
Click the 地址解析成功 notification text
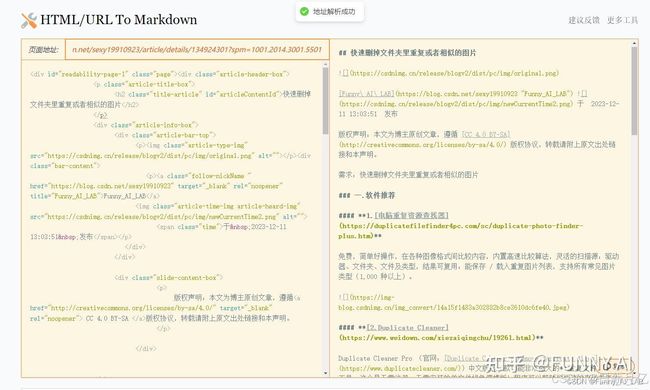coord(334,12)
